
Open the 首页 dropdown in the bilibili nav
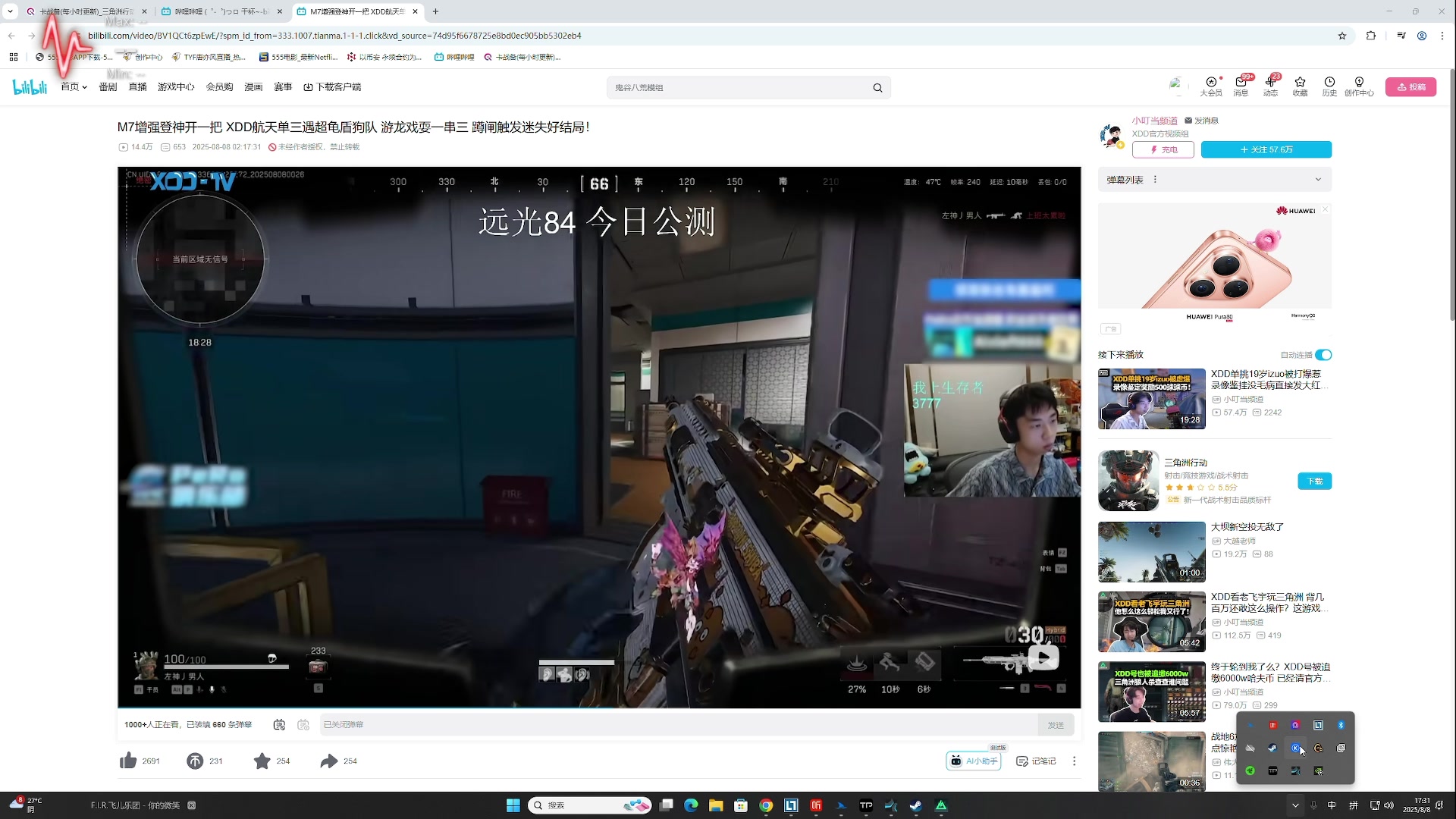point(74,87)
